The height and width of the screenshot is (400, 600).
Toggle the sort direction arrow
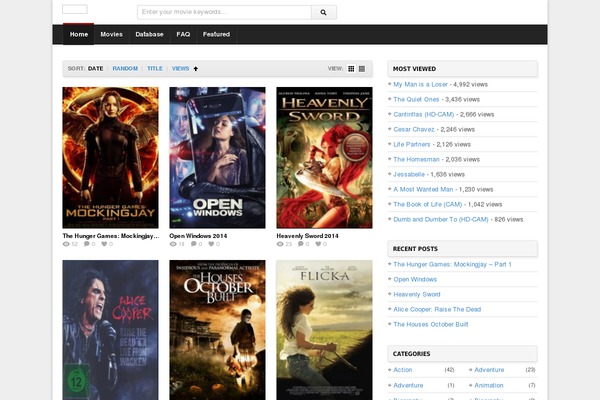tap(196, 69)
